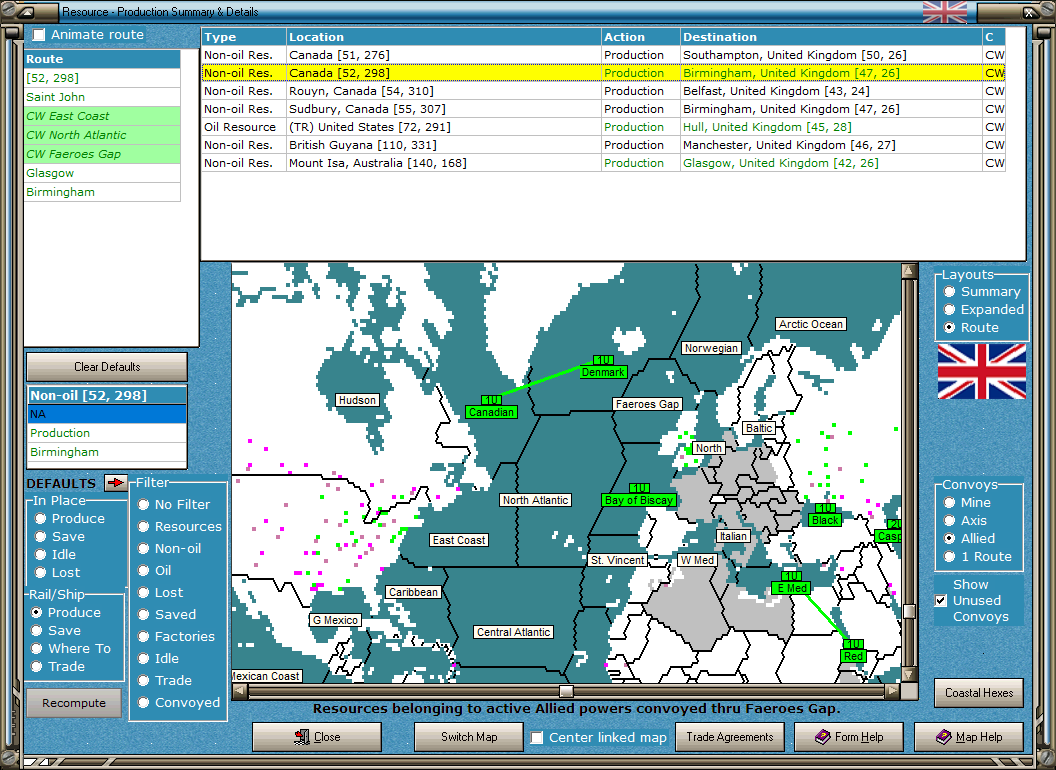Click the map's horizontal scrollbar right arrow

(x=892, y=691)
